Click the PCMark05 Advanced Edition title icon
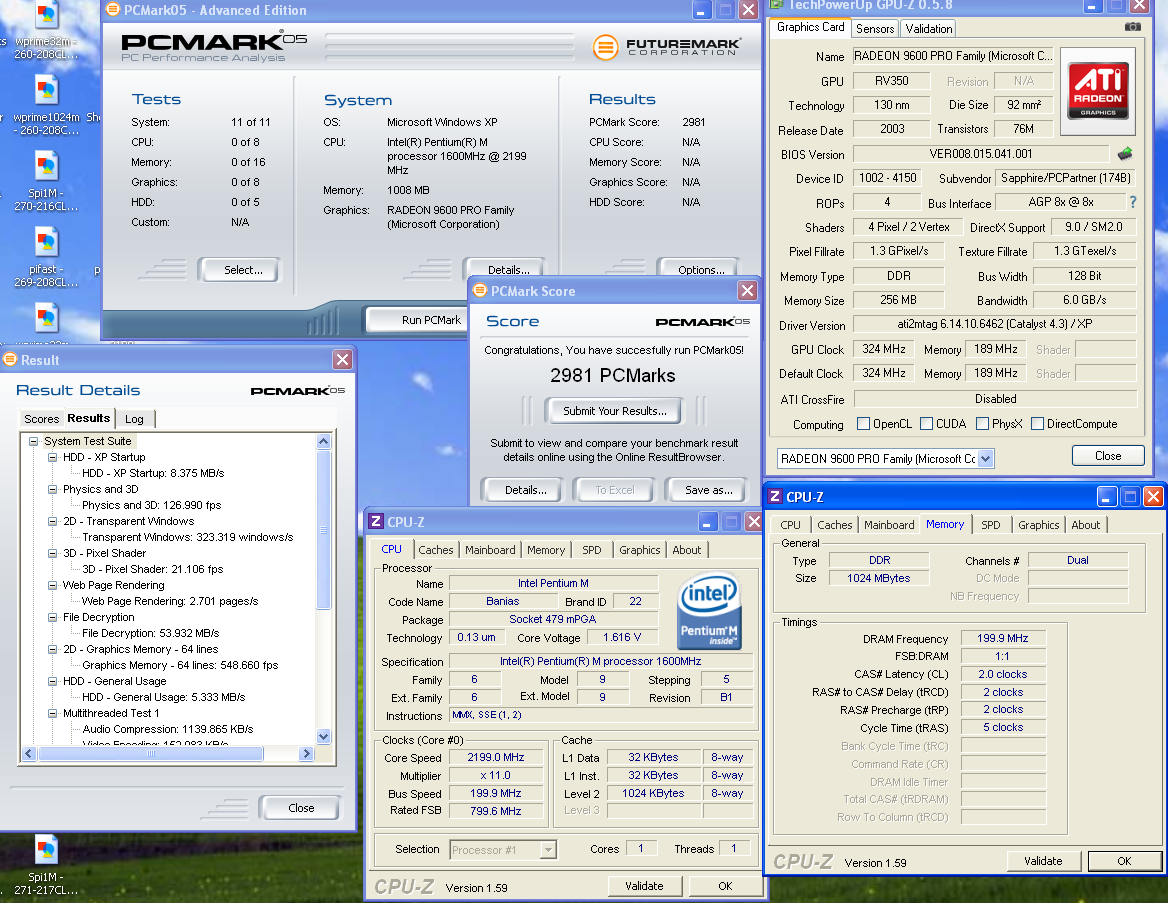 coord(112,10)
